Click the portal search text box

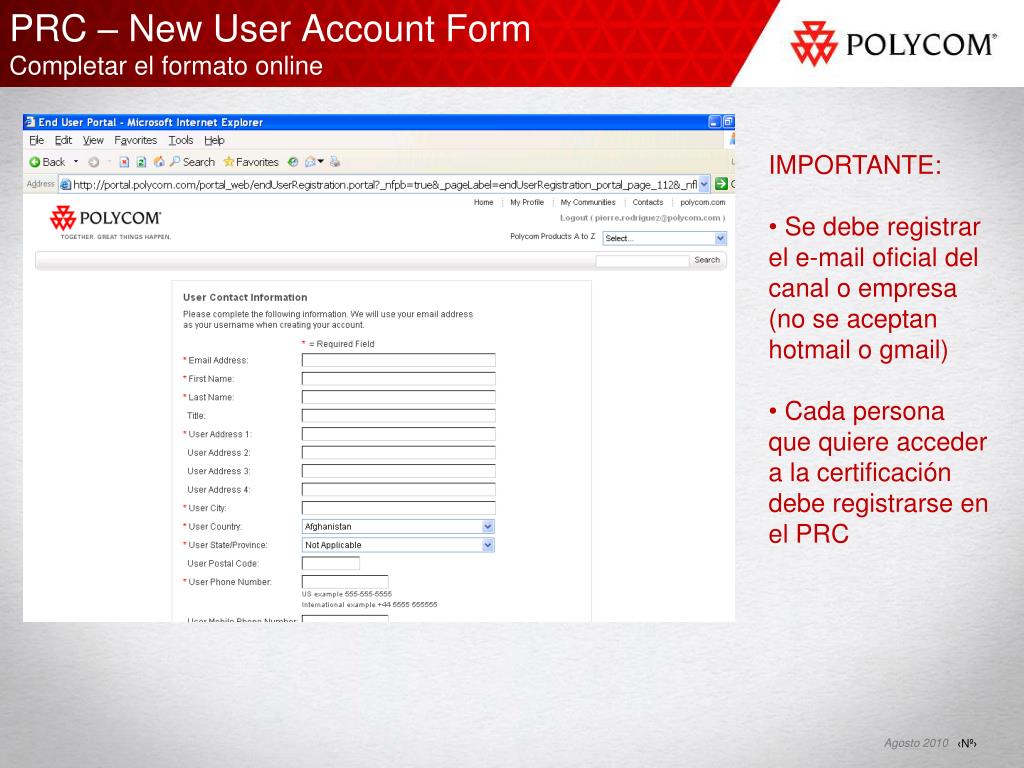click(642, 261)
